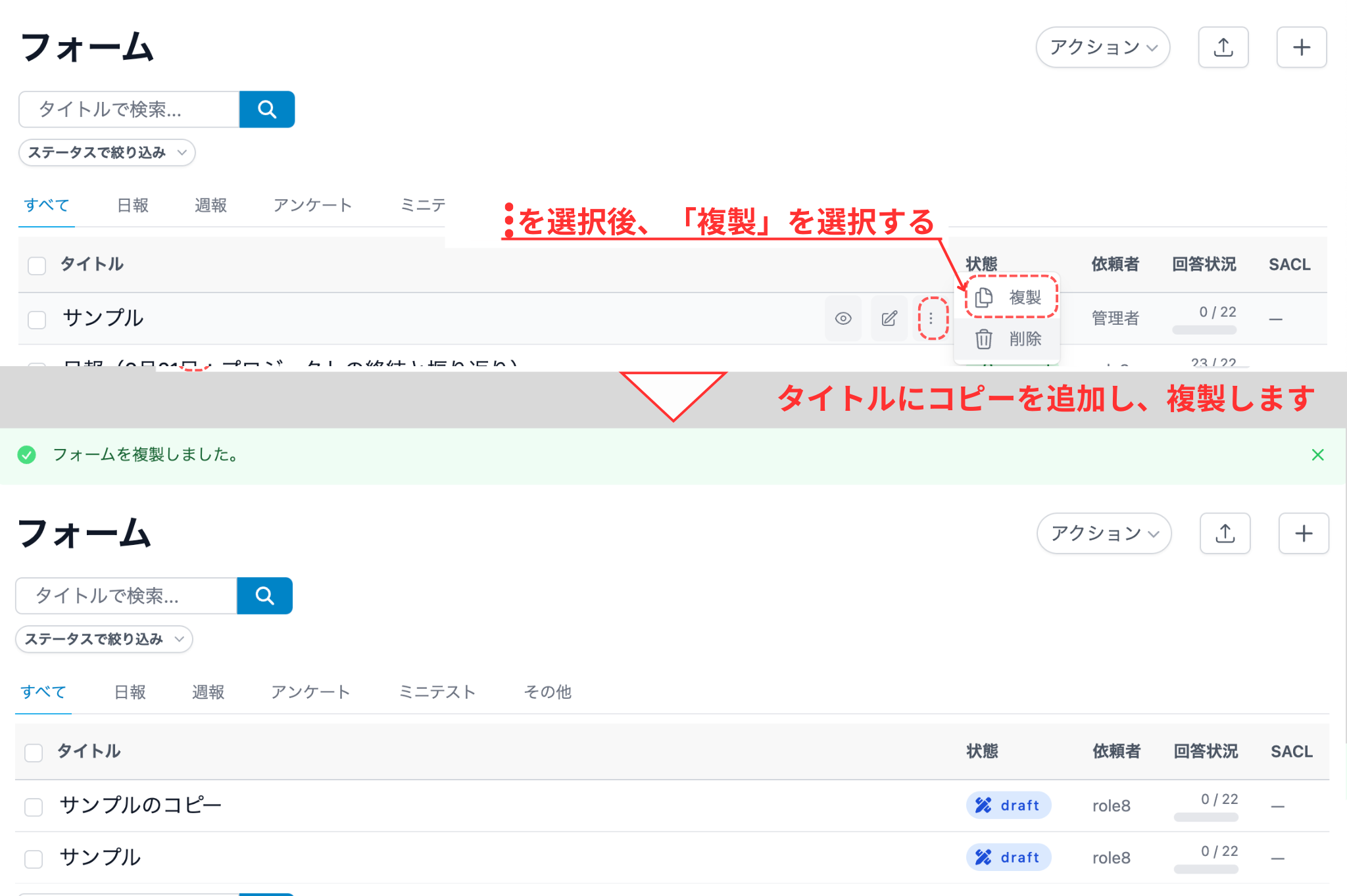The height and width of the screenshot is (896, 1347).
Task: Click the サンプルのコピー form title
Action: coord(141,805)
